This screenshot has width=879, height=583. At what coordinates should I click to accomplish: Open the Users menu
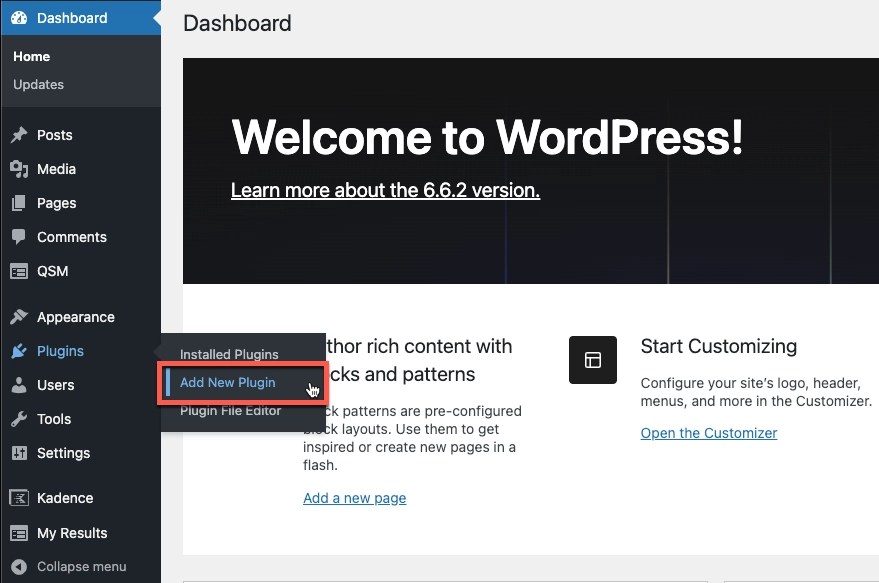pos(55,385)
